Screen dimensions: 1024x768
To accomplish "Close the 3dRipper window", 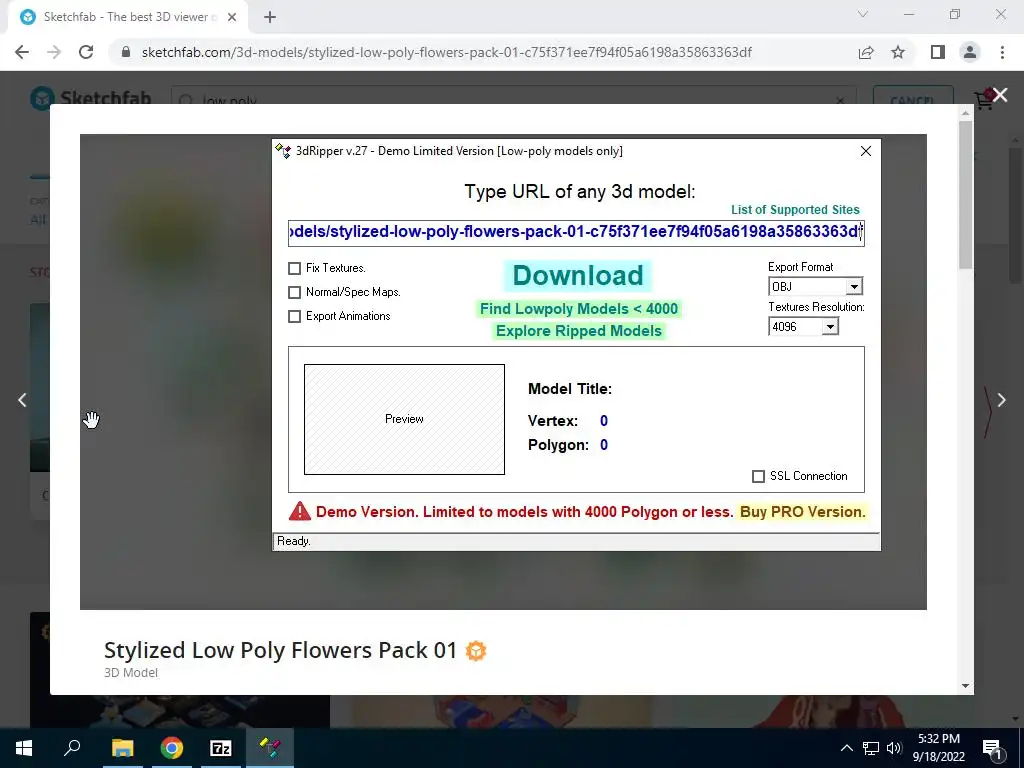I will click(866, 151).
